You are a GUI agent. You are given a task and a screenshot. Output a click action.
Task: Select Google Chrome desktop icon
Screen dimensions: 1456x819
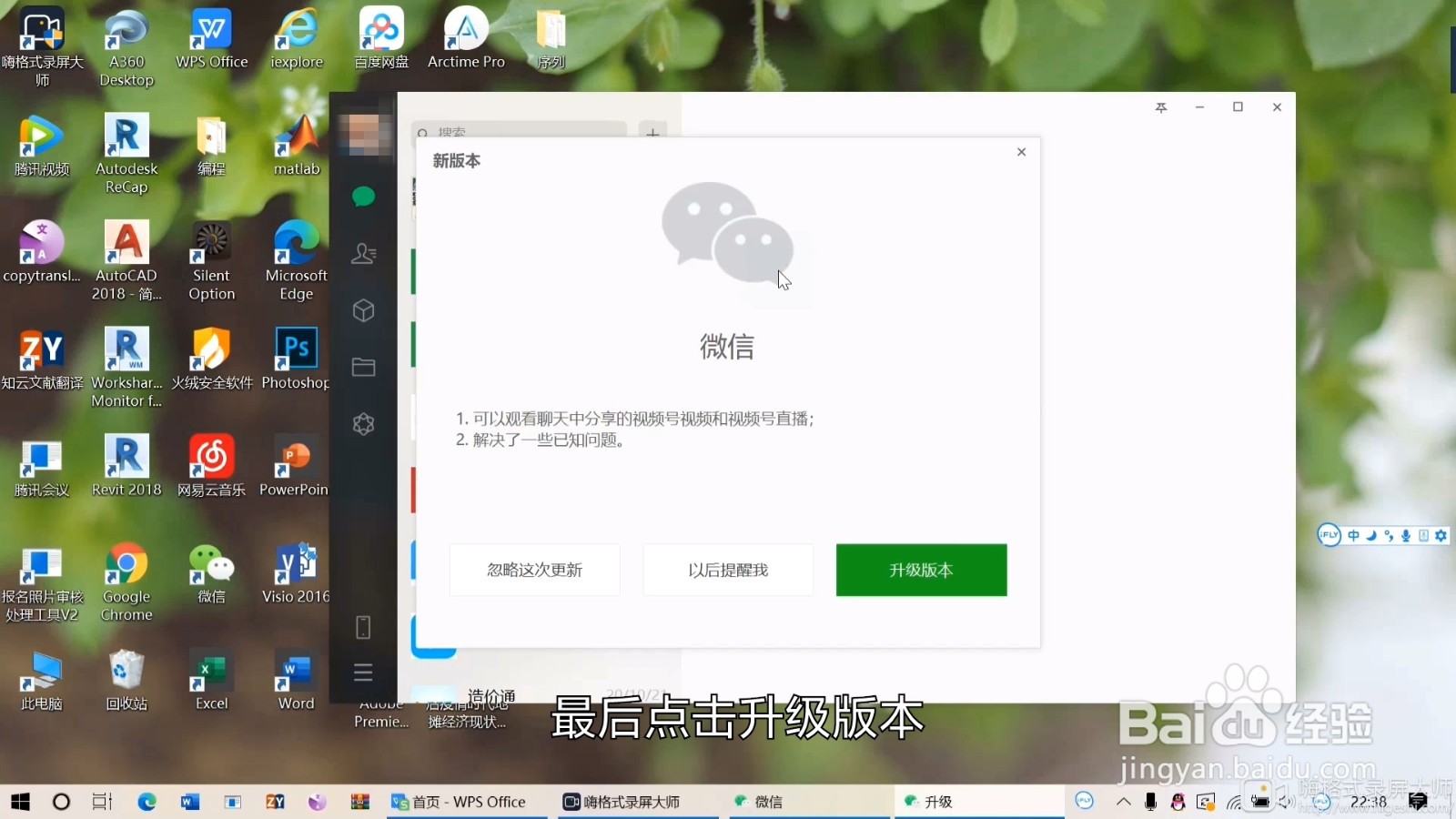click(126, 583)
